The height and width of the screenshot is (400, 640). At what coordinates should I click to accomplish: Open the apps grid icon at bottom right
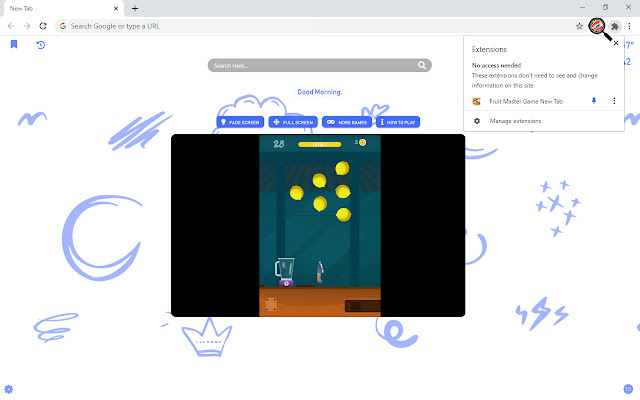628,389
